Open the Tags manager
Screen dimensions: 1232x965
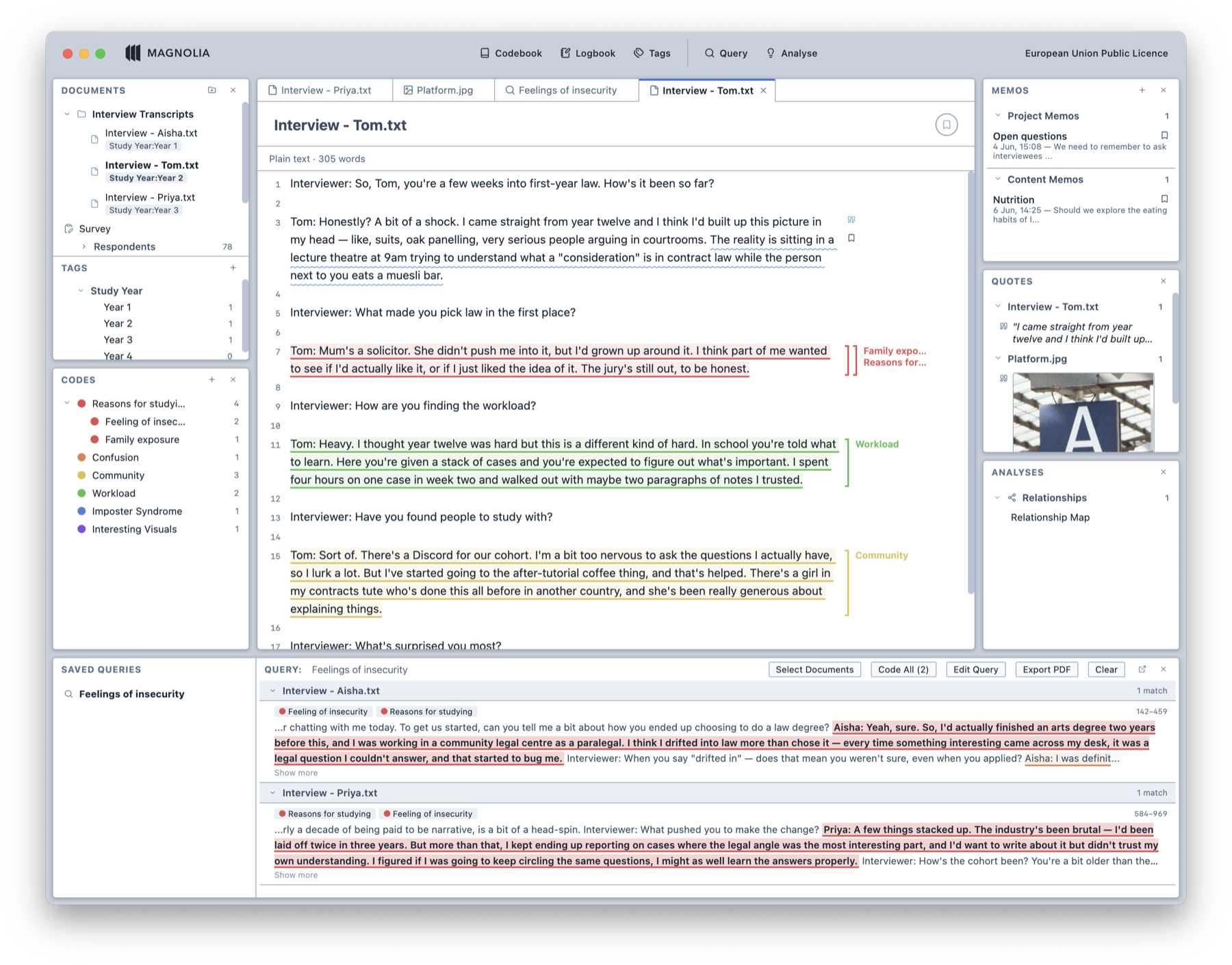click(x=652, y=53)
